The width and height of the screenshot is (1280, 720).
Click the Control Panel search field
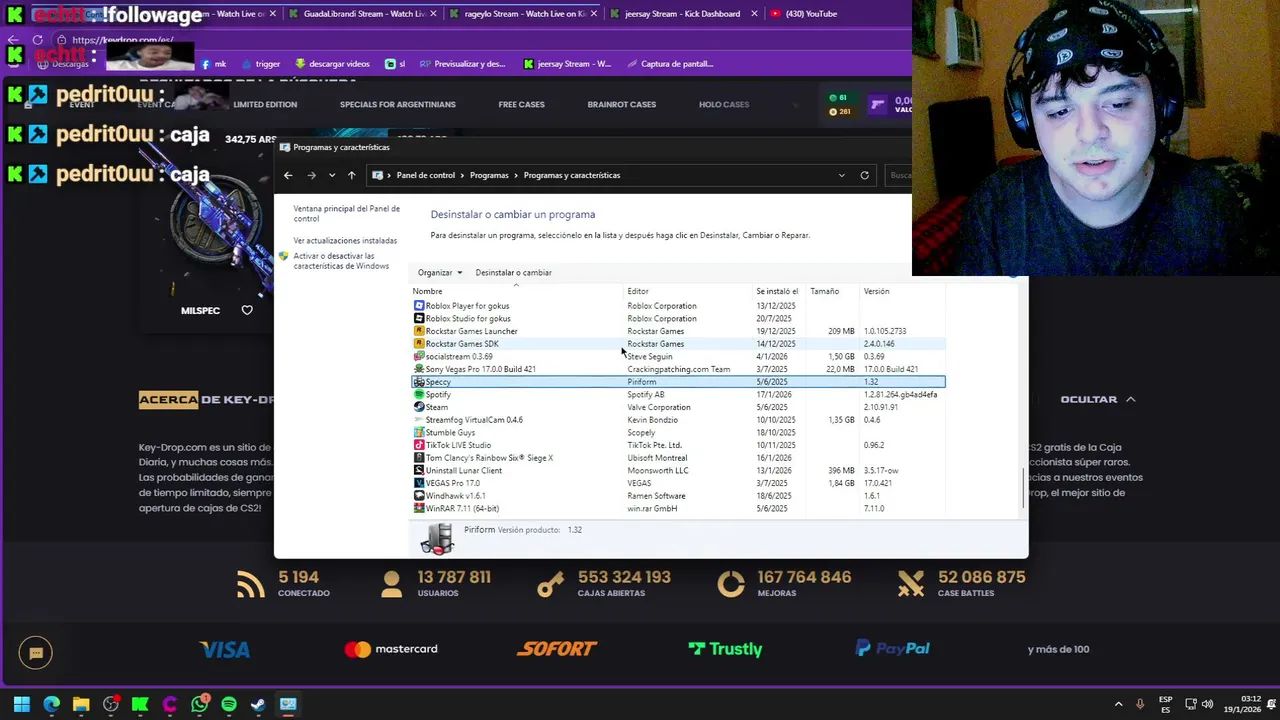coord(899,175)
